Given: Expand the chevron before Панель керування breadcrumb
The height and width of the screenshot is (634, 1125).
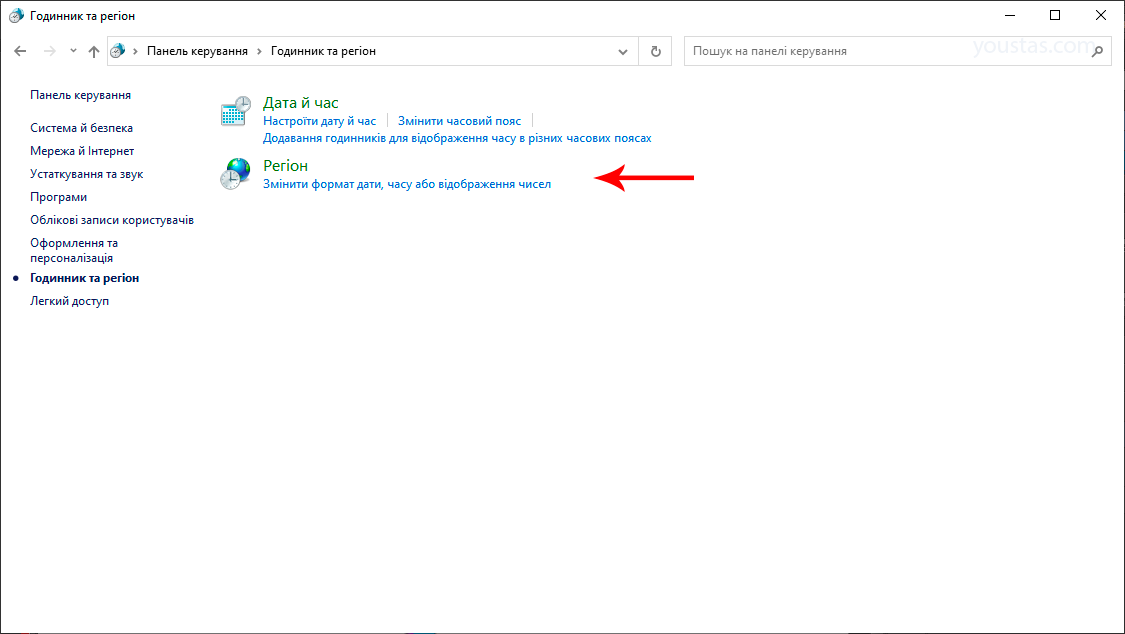Looking at the screenshot, I should 135,51.
